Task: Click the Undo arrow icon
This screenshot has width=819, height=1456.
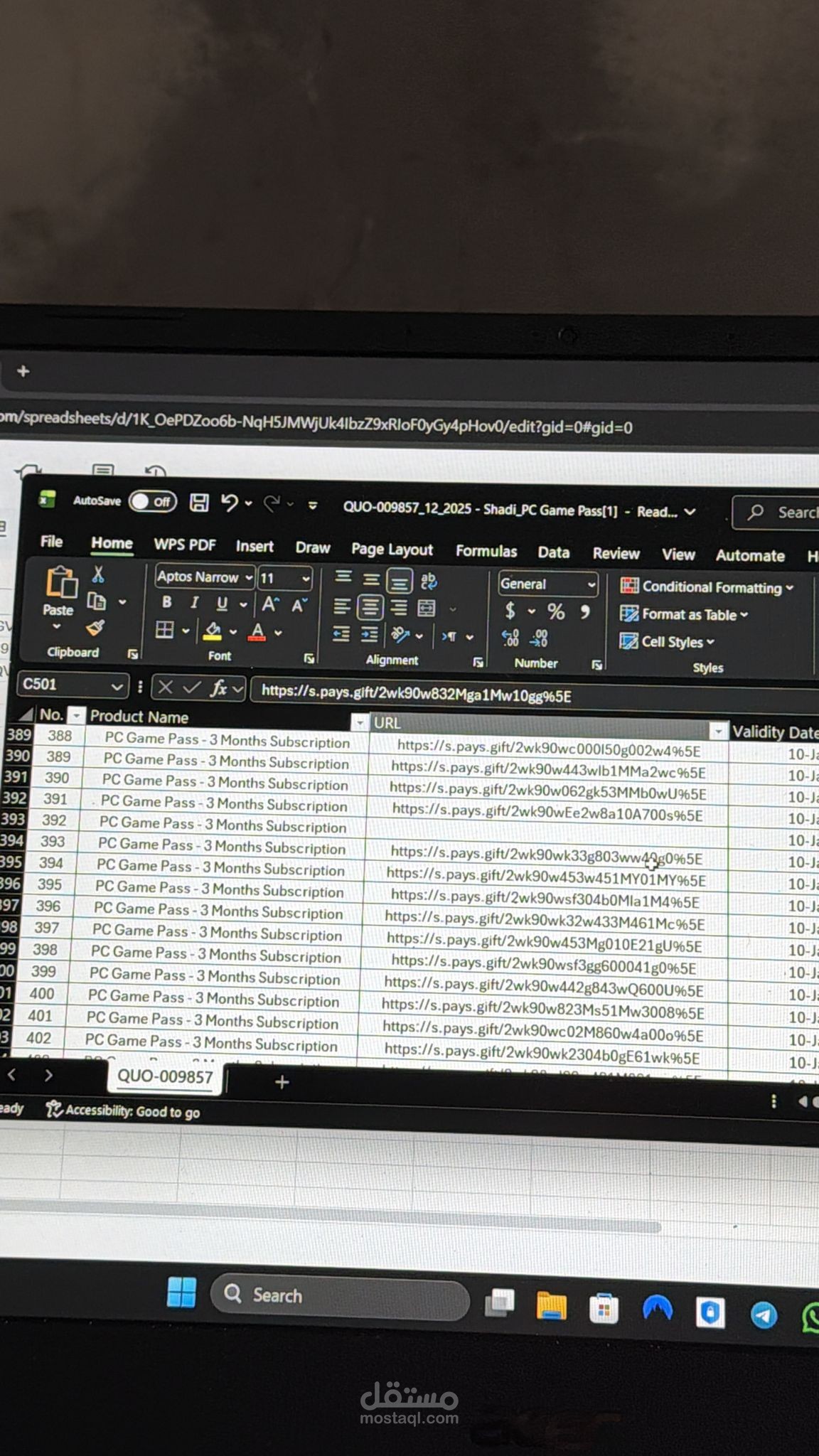Action: click(x=229, y=503)
